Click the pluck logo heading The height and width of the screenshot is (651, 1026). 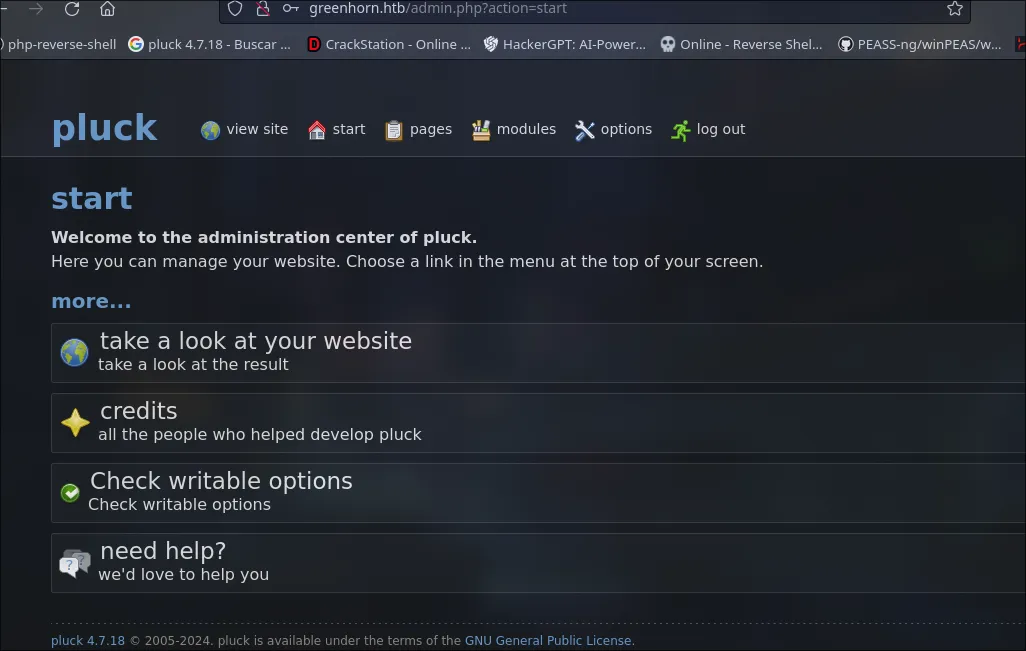(104, 128)
